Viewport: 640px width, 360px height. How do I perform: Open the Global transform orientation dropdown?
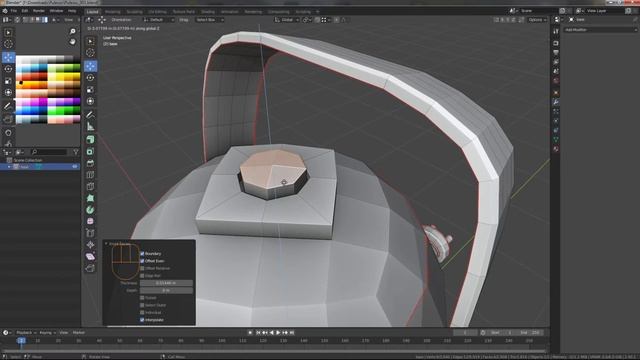coord(287,20)
